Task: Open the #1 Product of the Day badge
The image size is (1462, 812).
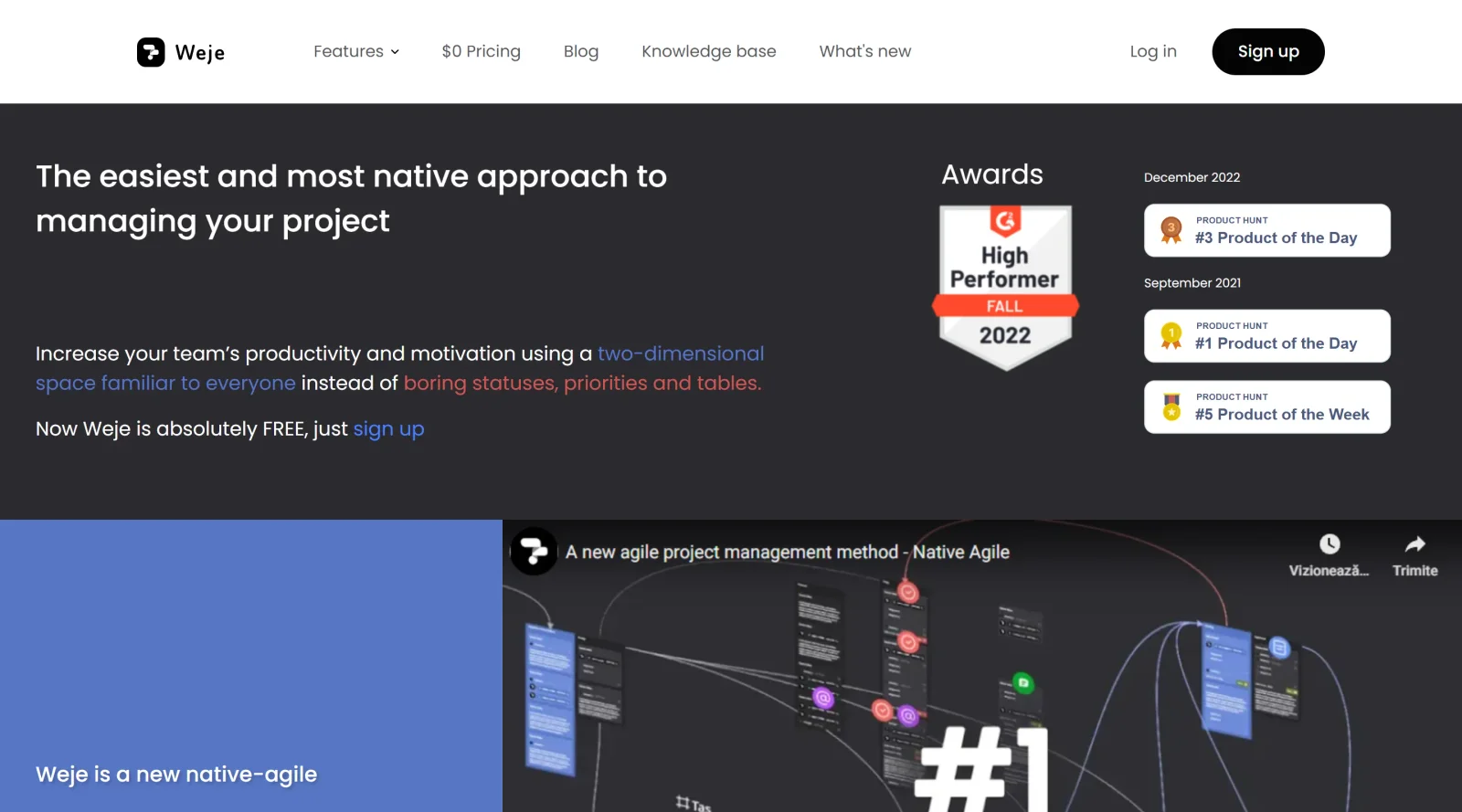Action: [1267, 336]
